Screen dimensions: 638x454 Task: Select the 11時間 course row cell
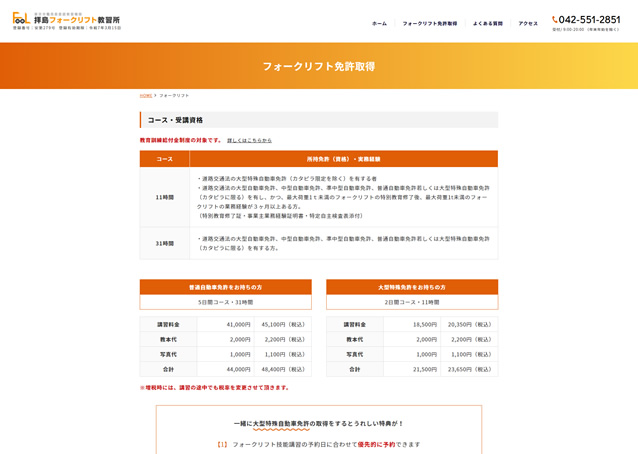pyautogui.click(x=164, y=197)
